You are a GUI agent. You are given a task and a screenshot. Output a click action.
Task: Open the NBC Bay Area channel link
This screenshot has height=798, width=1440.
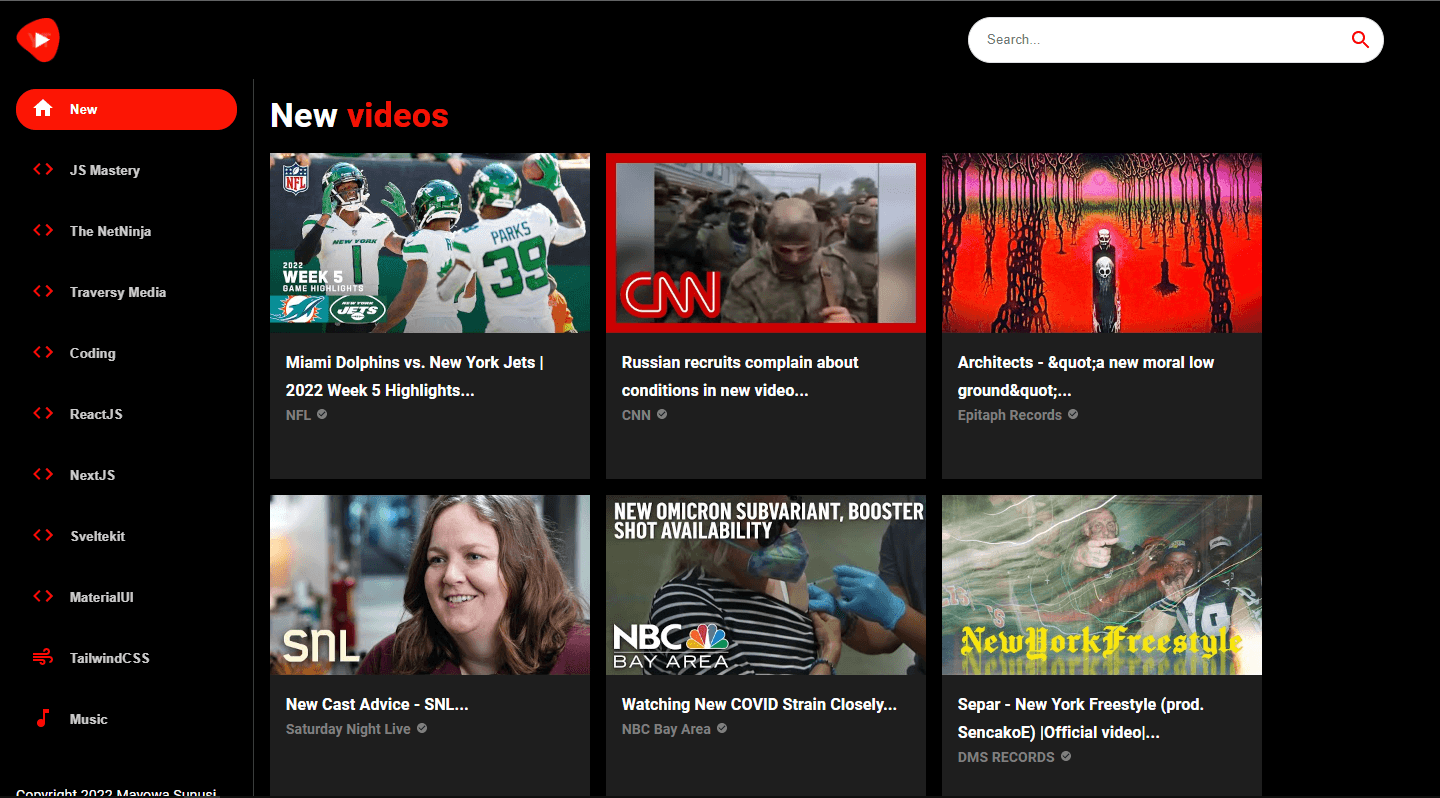[x=666, y=728]
